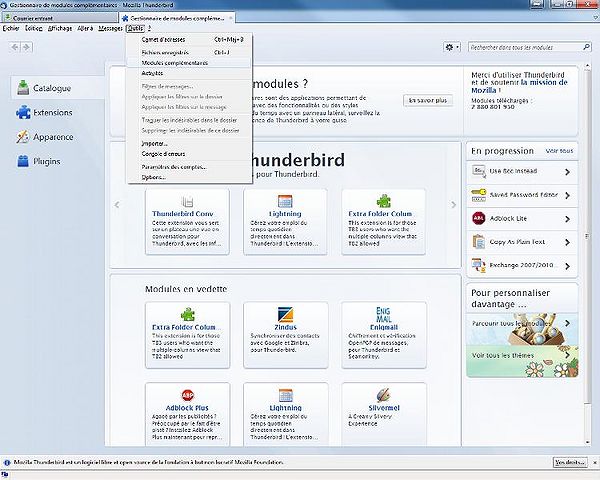
Task: Open the Aller à menu
Action: pos(85,28)
